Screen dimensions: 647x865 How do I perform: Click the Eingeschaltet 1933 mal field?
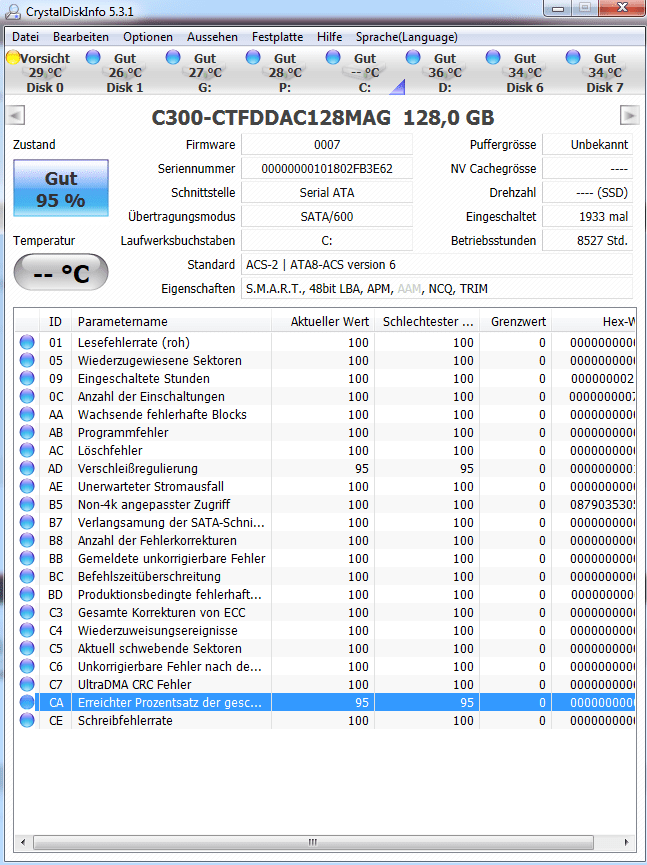pyautogui.click(x=587, y=217)
